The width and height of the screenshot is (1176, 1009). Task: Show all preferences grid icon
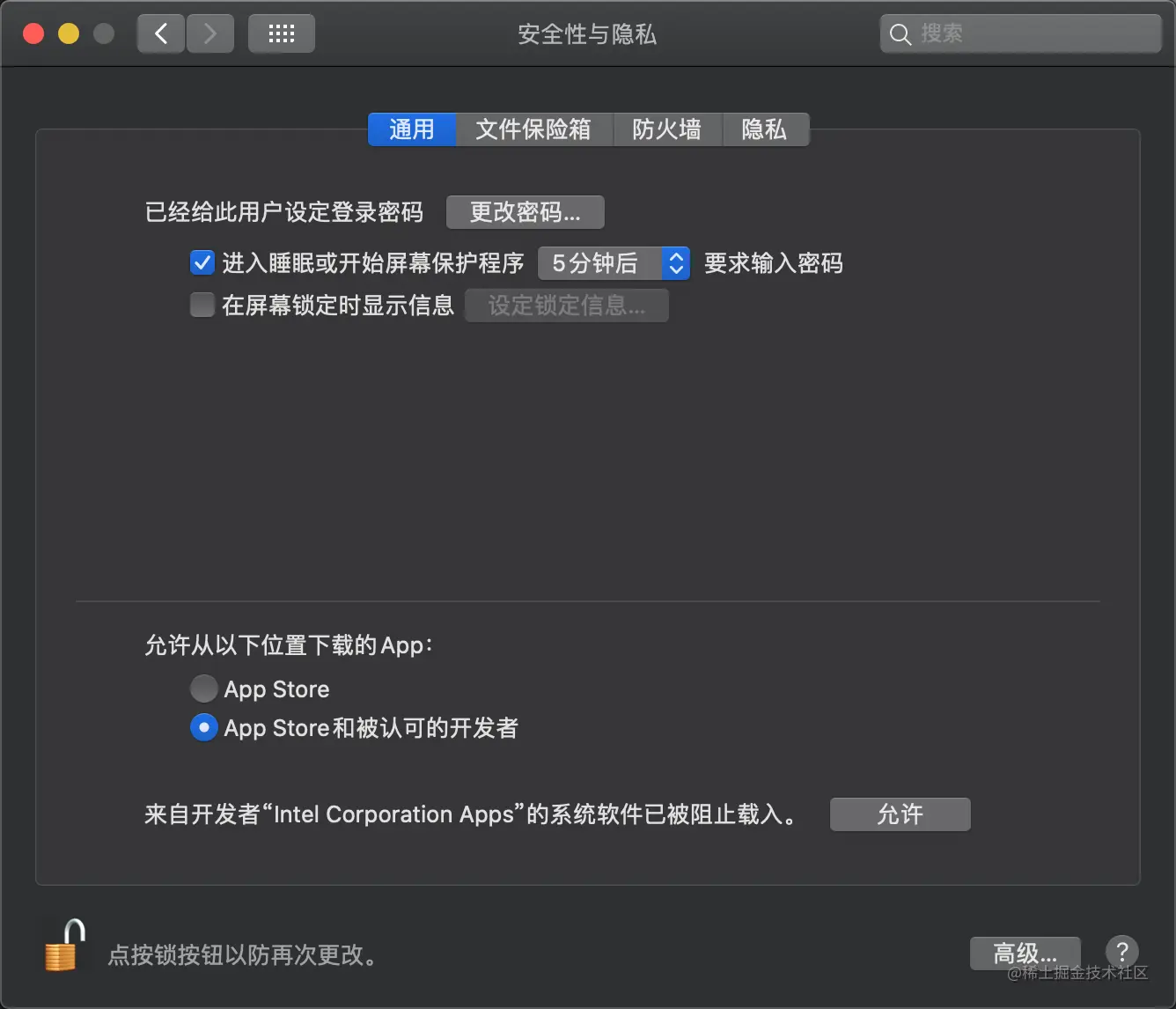282,34
